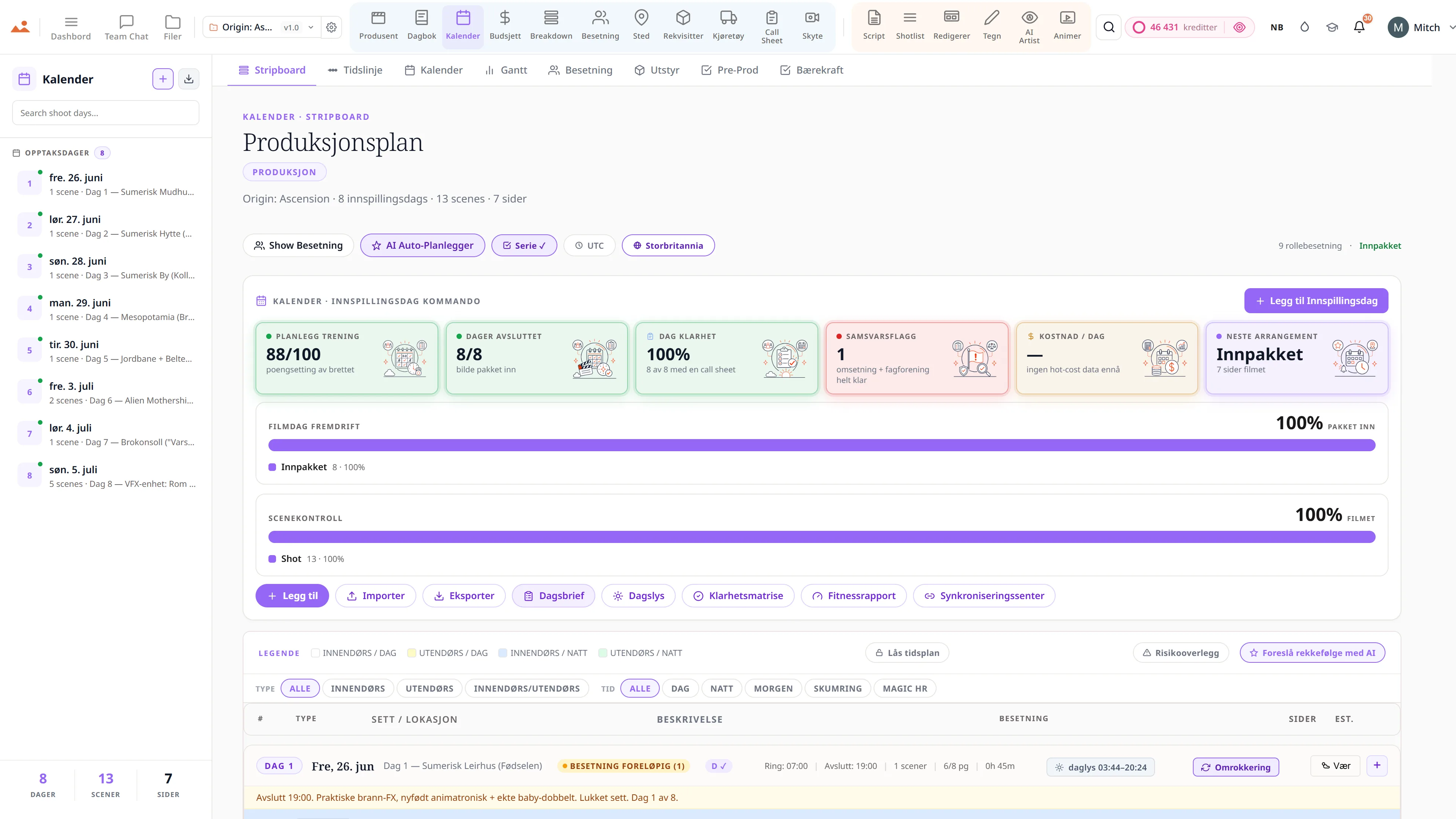Open Team Chat
The height and width of the screenshot is (819, 1456).
click(x=126, y=27)
